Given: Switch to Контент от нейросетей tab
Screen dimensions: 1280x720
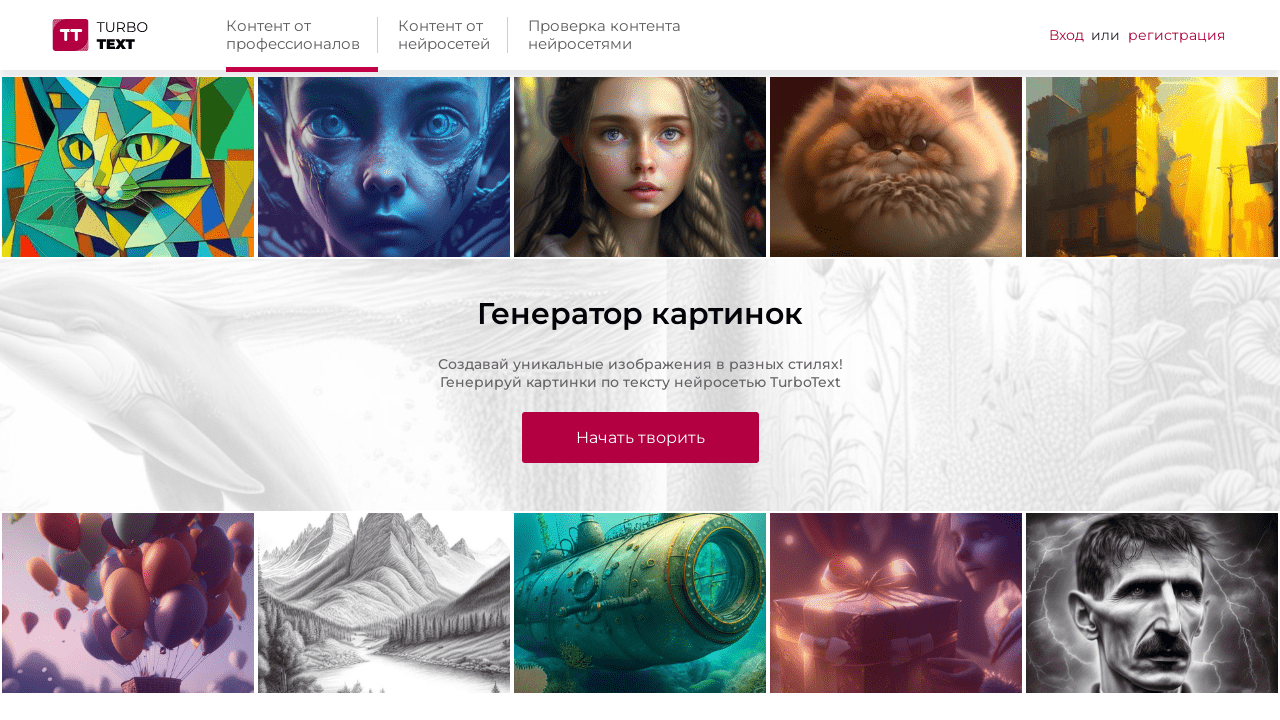Looking at the screenshot, I should (x=444, y=35).
